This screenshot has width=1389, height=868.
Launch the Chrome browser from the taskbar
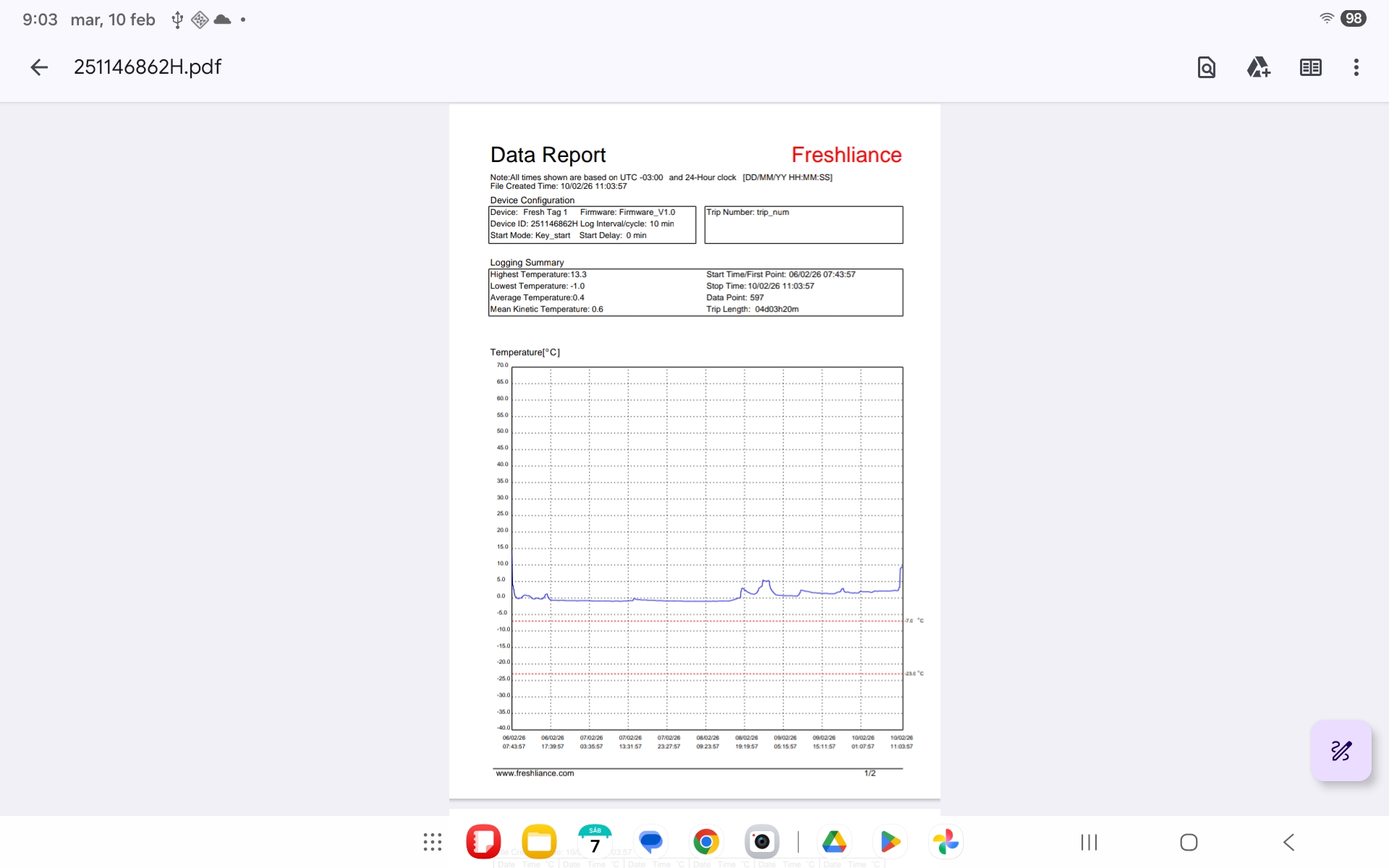pyautogui.click(x=706, y=842)
